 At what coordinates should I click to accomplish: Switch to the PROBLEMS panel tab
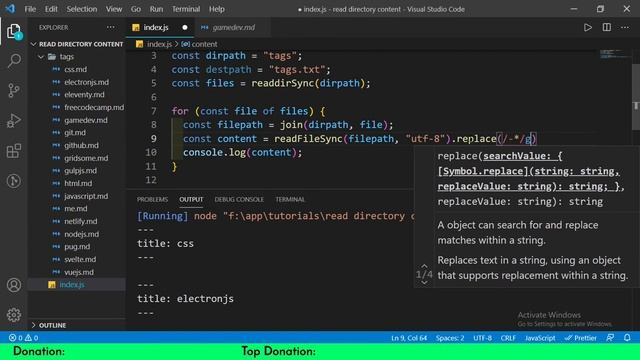pyautogui.click(x=152, y=199)
